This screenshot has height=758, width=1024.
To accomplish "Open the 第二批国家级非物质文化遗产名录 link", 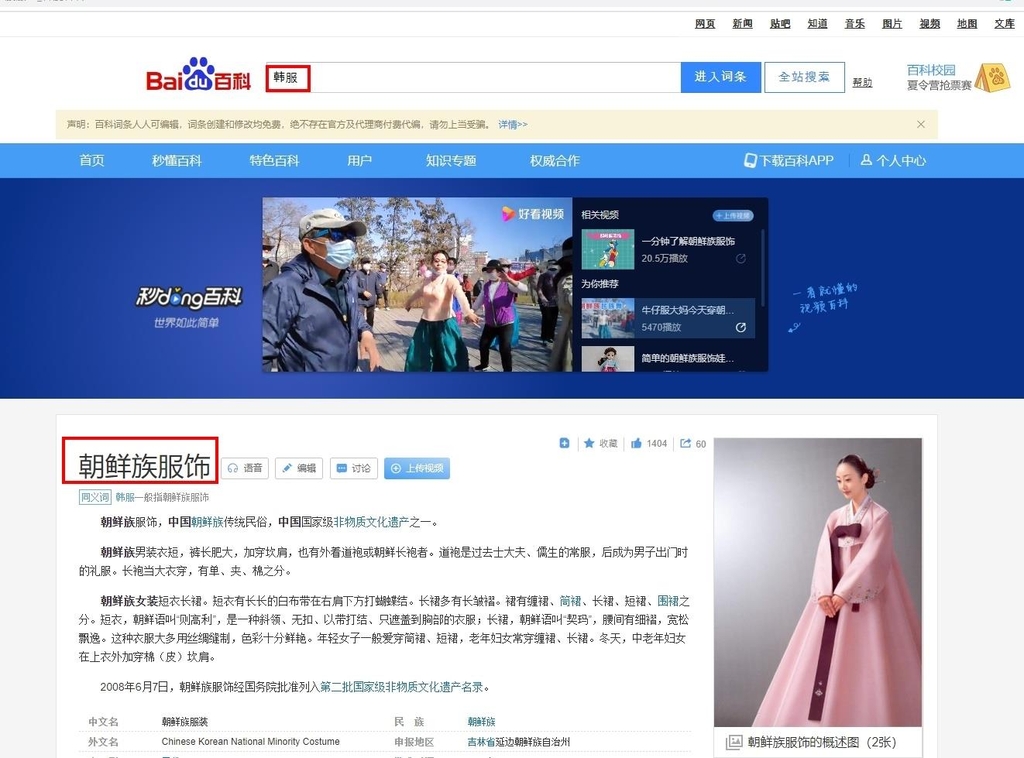I will [402, 687].
